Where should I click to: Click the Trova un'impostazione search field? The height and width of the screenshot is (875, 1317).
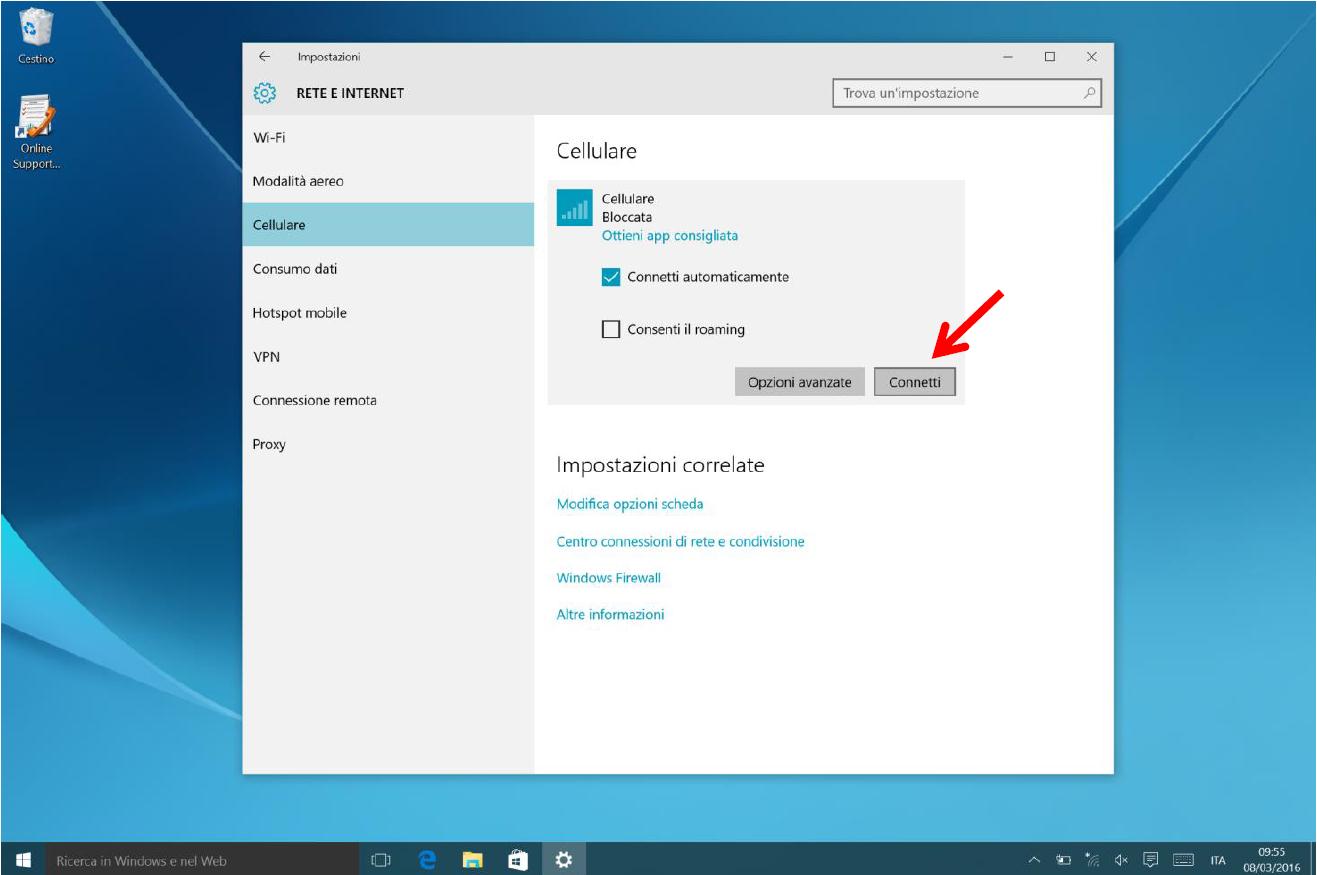point(966,93)
